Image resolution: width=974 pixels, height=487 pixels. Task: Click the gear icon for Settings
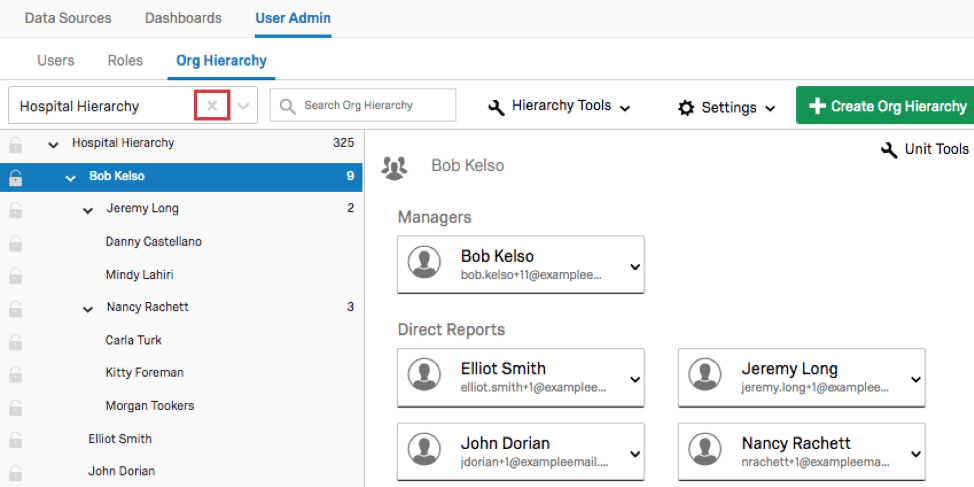click(686, 107)
